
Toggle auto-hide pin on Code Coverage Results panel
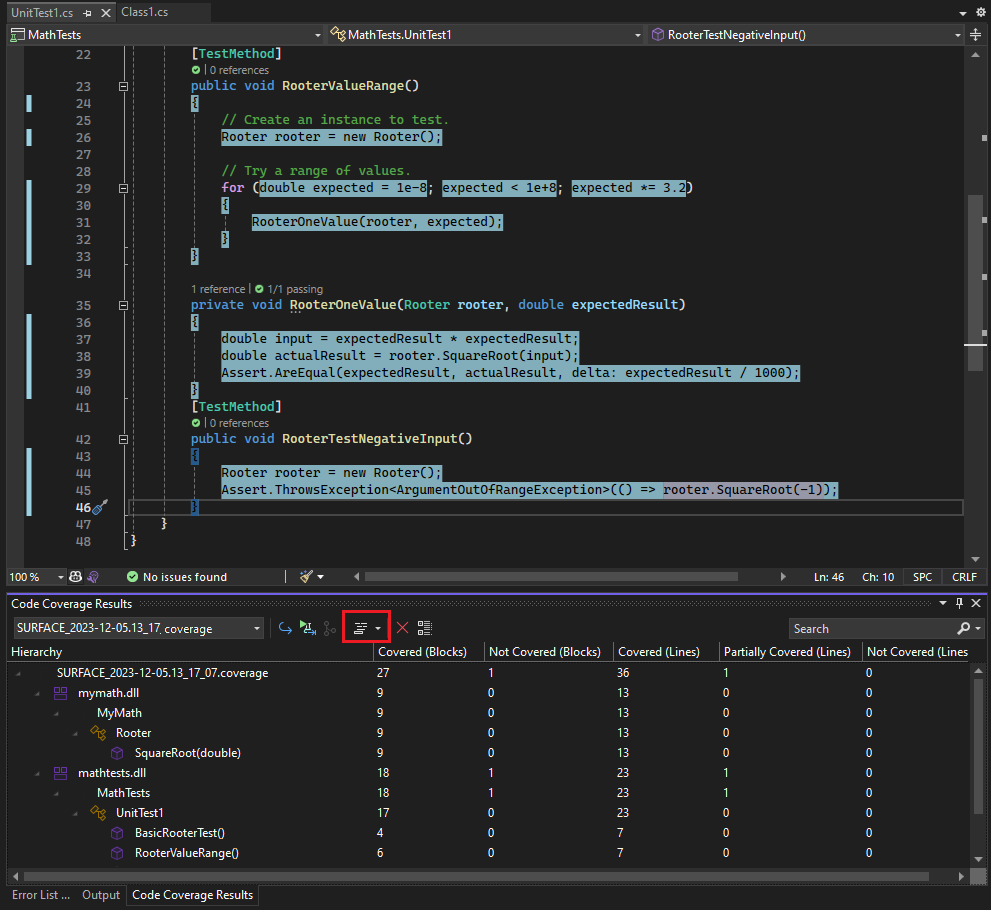pos(959,603)
